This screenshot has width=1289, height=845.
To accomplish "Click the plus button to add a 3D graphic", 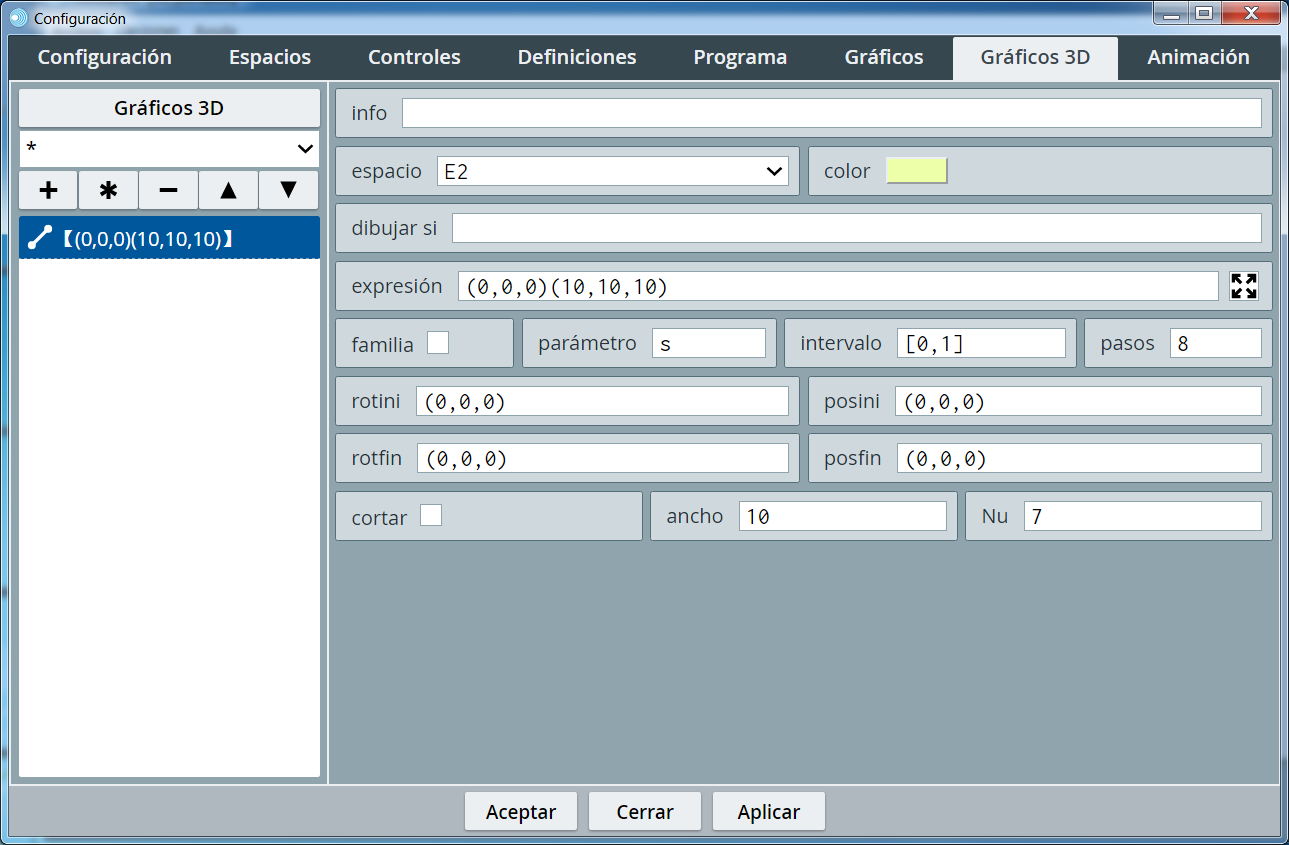I will (48, 190).
